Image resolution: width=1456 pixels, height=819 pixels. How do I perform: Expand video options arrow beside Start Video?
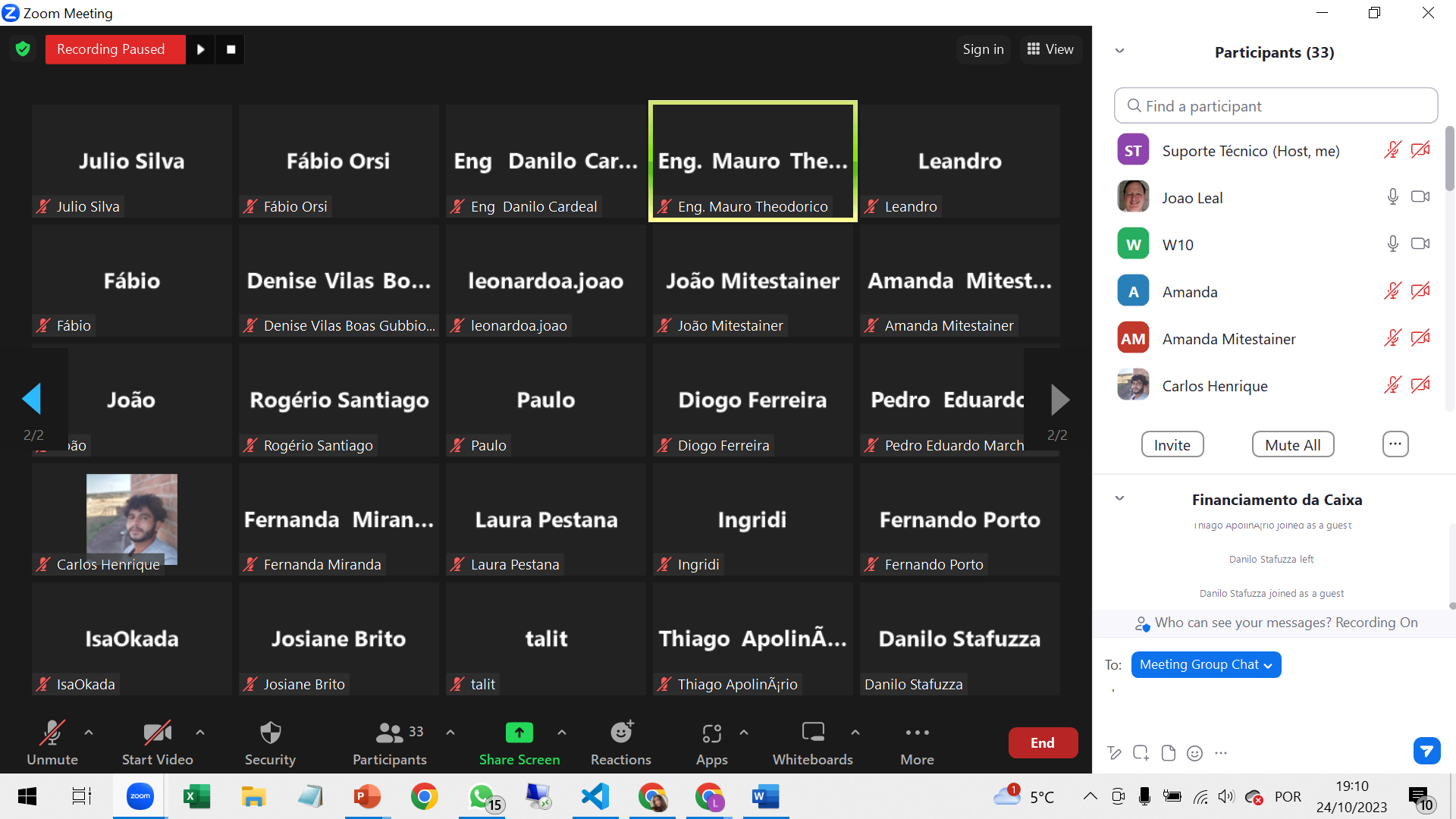(200, 733)
